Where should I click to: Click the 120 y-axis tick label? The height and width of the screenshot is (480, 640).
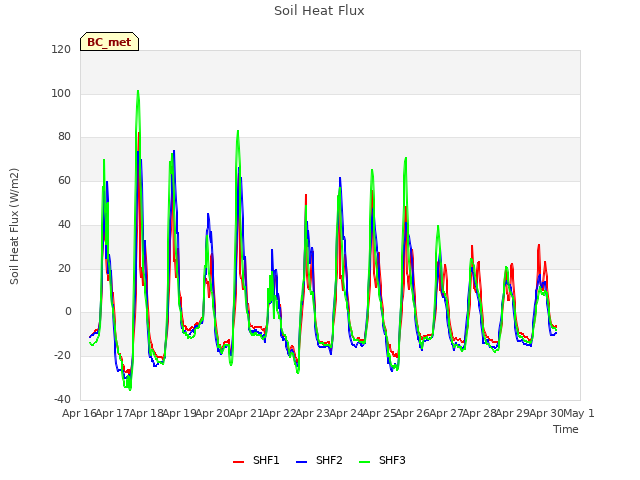point(61,50)
